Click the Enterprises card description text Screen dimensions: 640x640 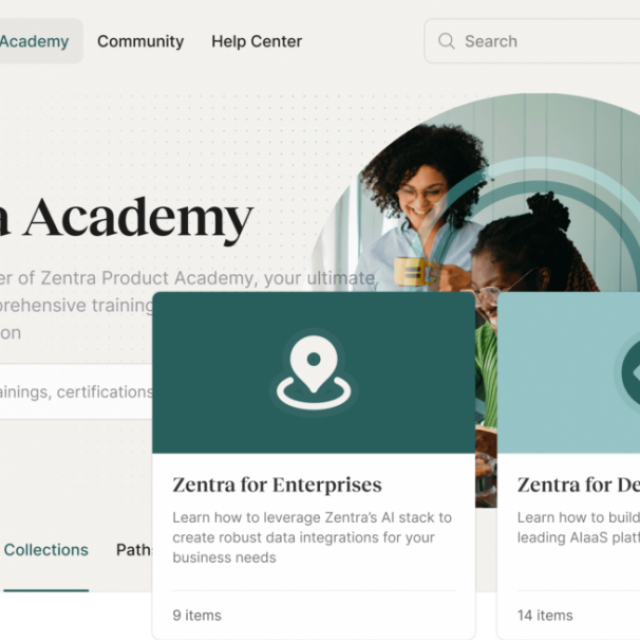(312, 537)
